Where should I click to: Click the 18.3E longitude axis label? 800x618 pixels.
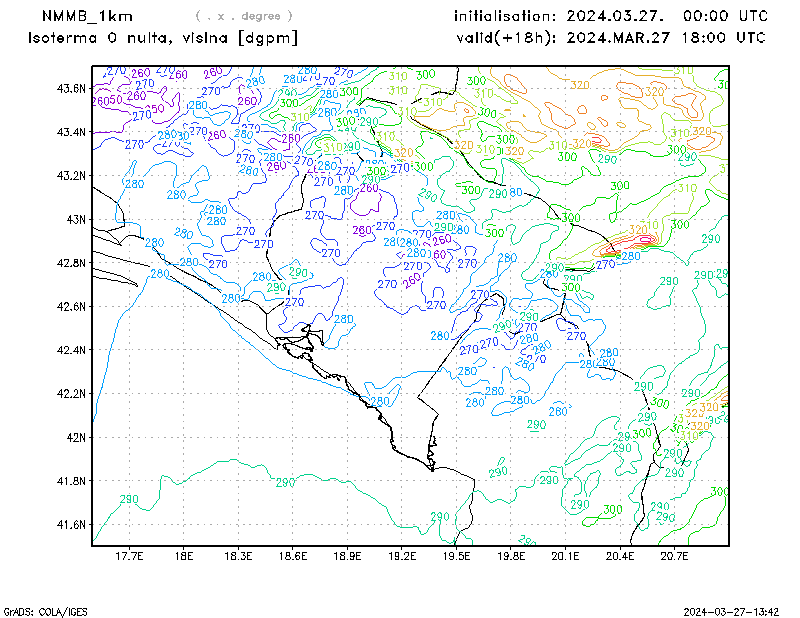[x=238, y=556]
